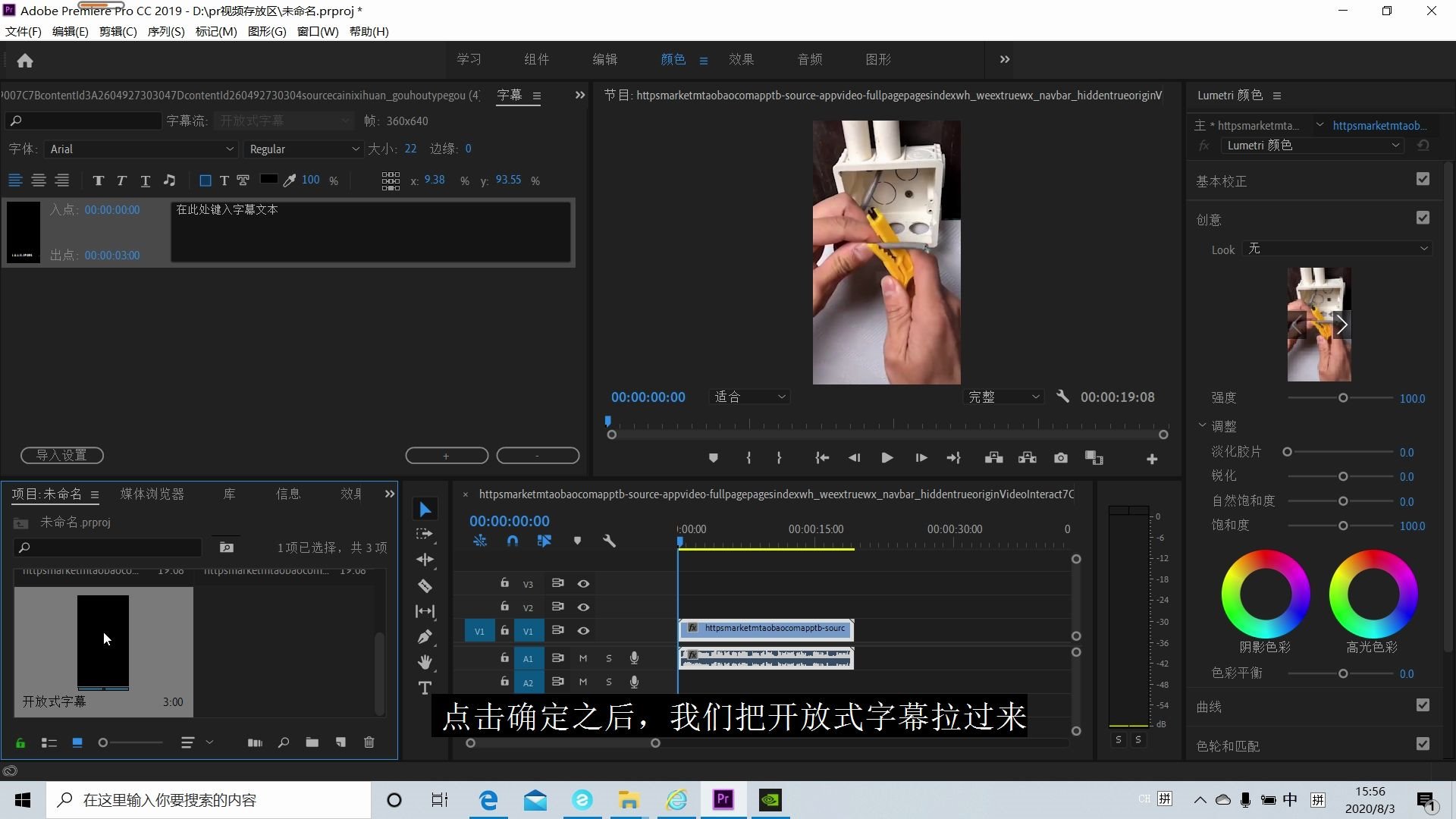1456x819 pixels.
Task: Switch project panel to list view
Action: tap(49, 743)
